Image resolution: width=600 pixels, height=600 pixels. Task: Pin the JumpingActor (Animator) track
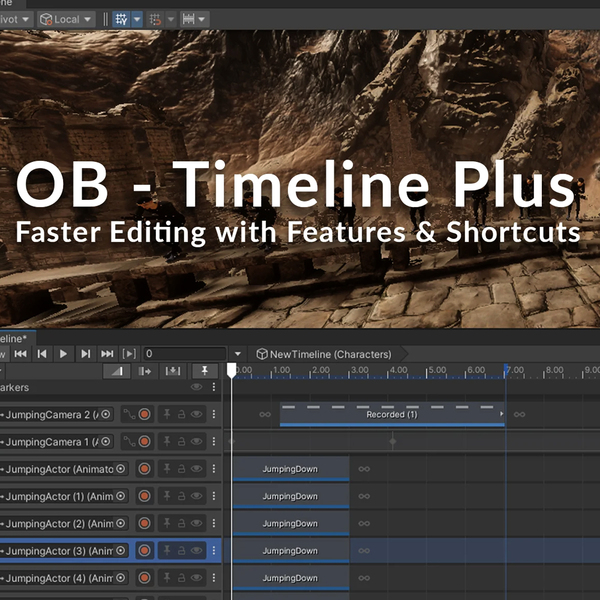coord(167,469)
